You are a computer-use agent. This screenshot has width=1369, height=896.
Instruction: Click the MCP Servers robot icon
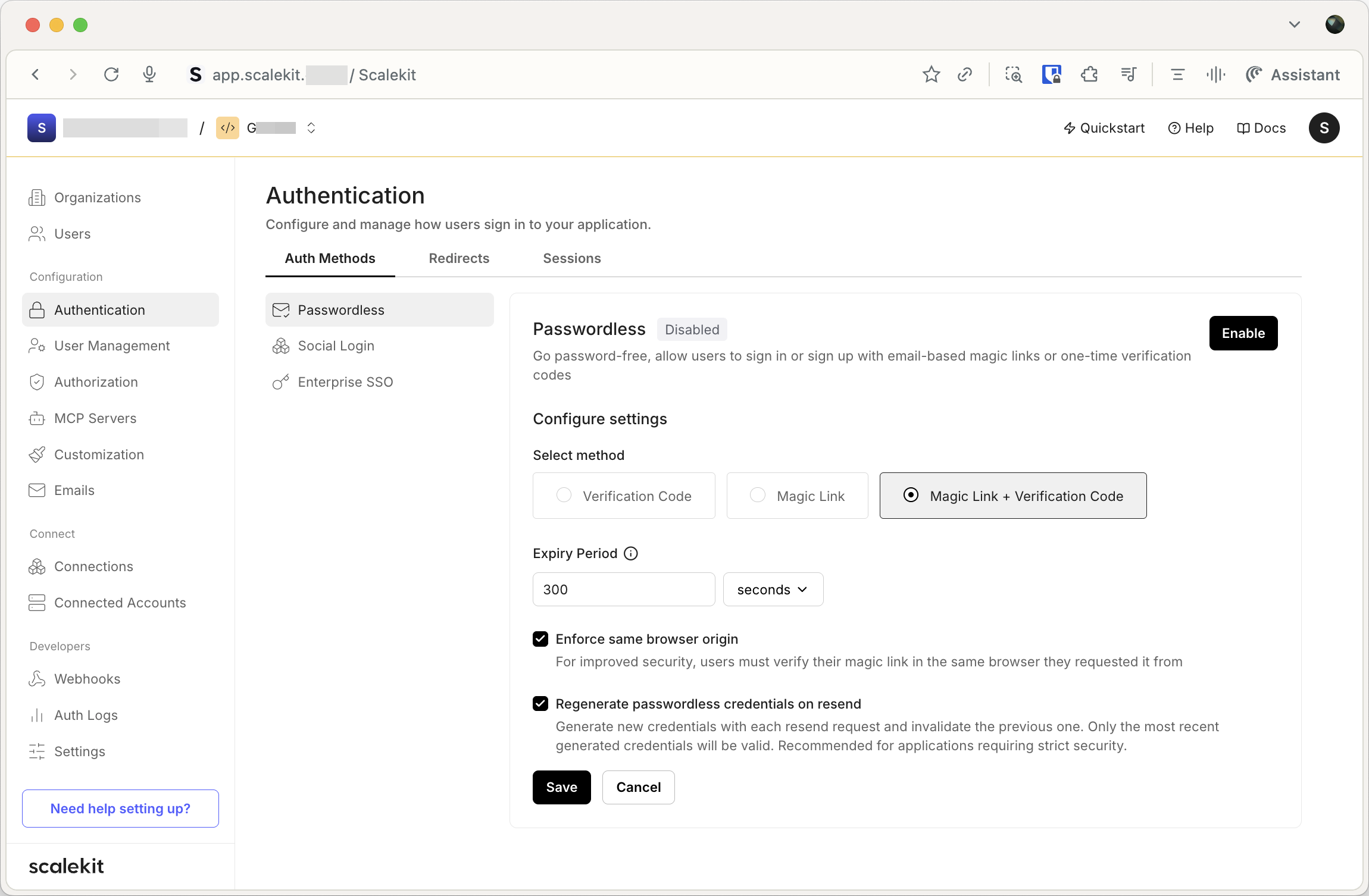click(x=37, y=418)
